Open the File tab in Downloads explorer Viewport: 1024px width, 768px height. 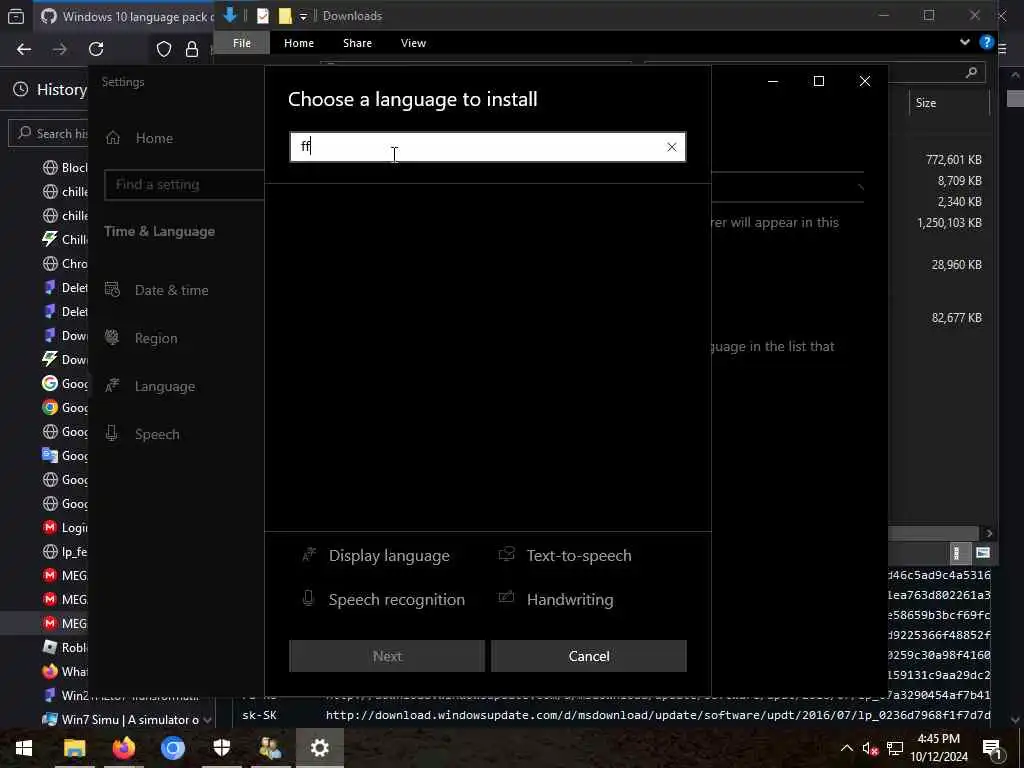click(x=242, y=43)
